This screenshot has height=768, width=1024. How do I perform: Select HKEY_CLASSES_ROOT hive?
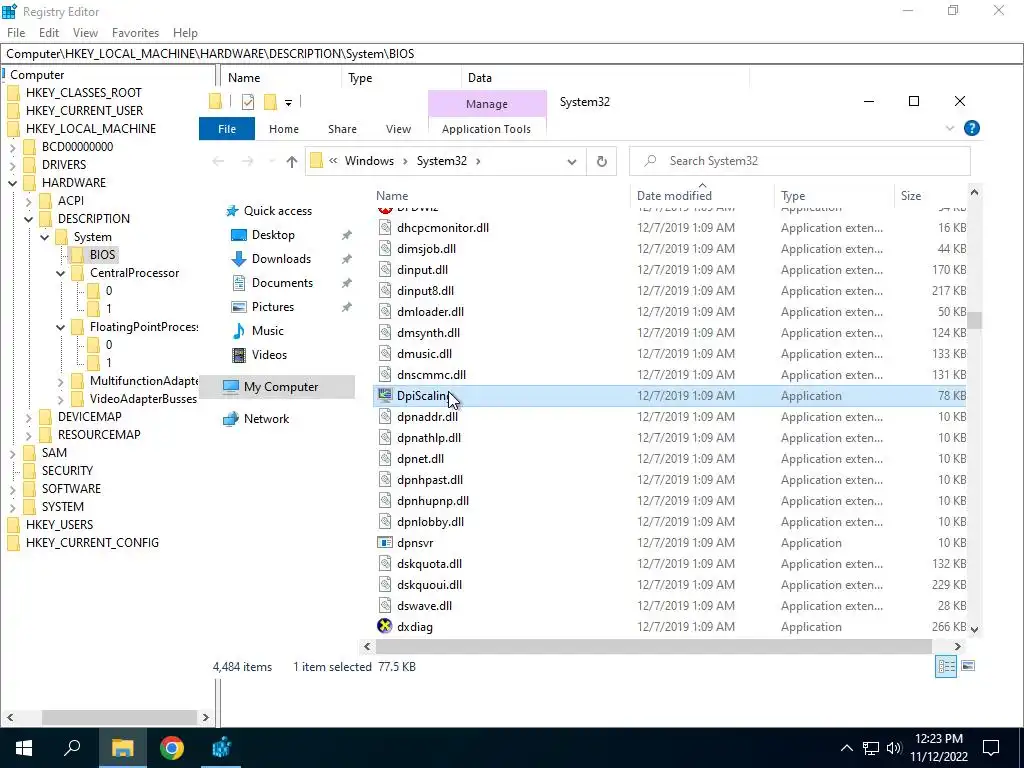tap(84, 93)
